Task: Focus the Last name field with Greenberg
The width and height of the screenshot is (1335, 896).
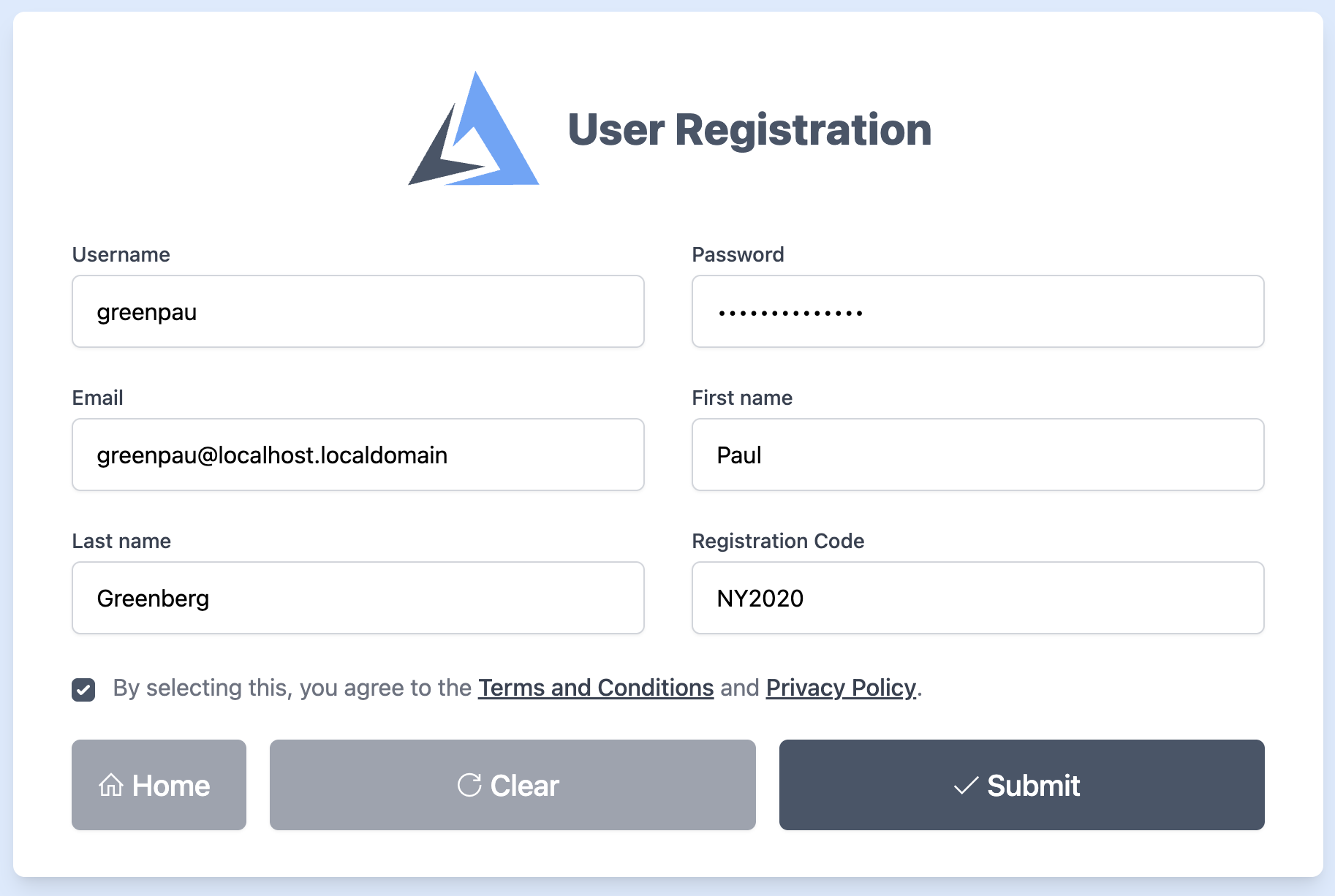Action: (358, 598)
